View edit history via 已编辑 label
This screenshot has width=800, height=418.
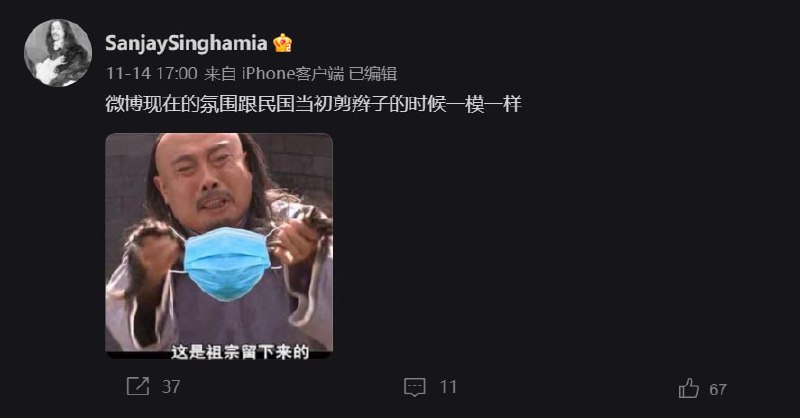click(373, 73)
